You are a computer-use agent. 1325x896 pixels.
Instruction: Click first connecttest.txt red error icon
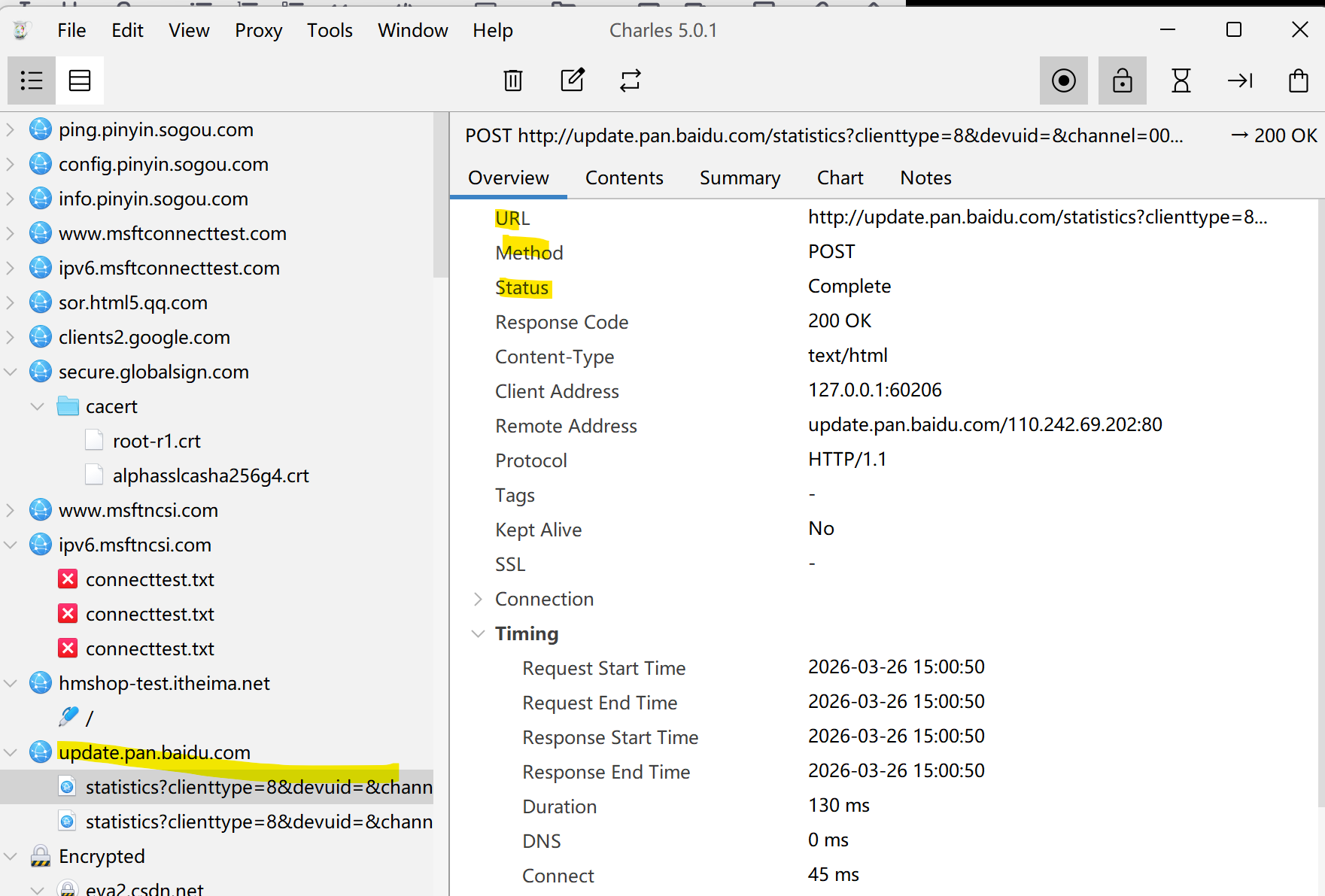point(68,579)
